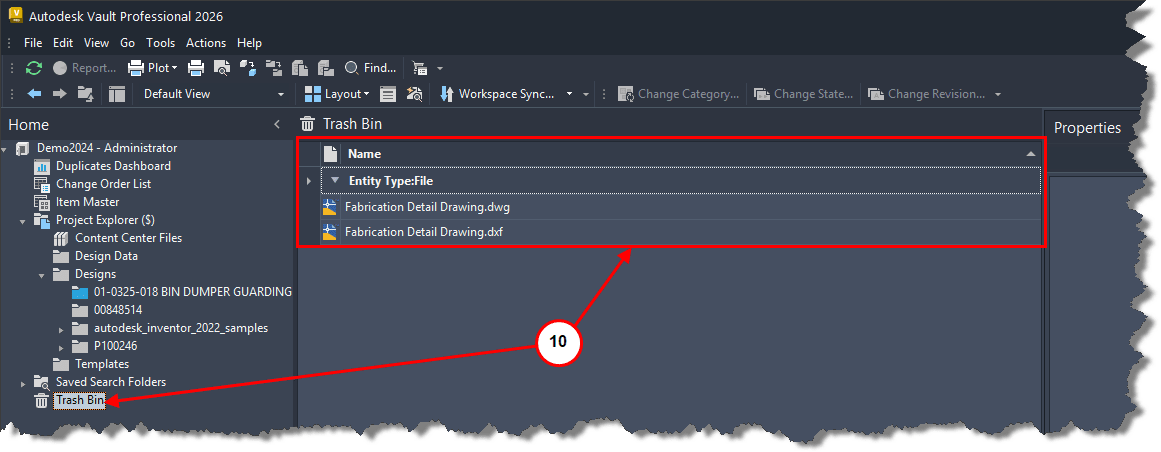Viewport: 1161px width, 452px height.
Task: Open the Go menu
Action: coord(127,43)
